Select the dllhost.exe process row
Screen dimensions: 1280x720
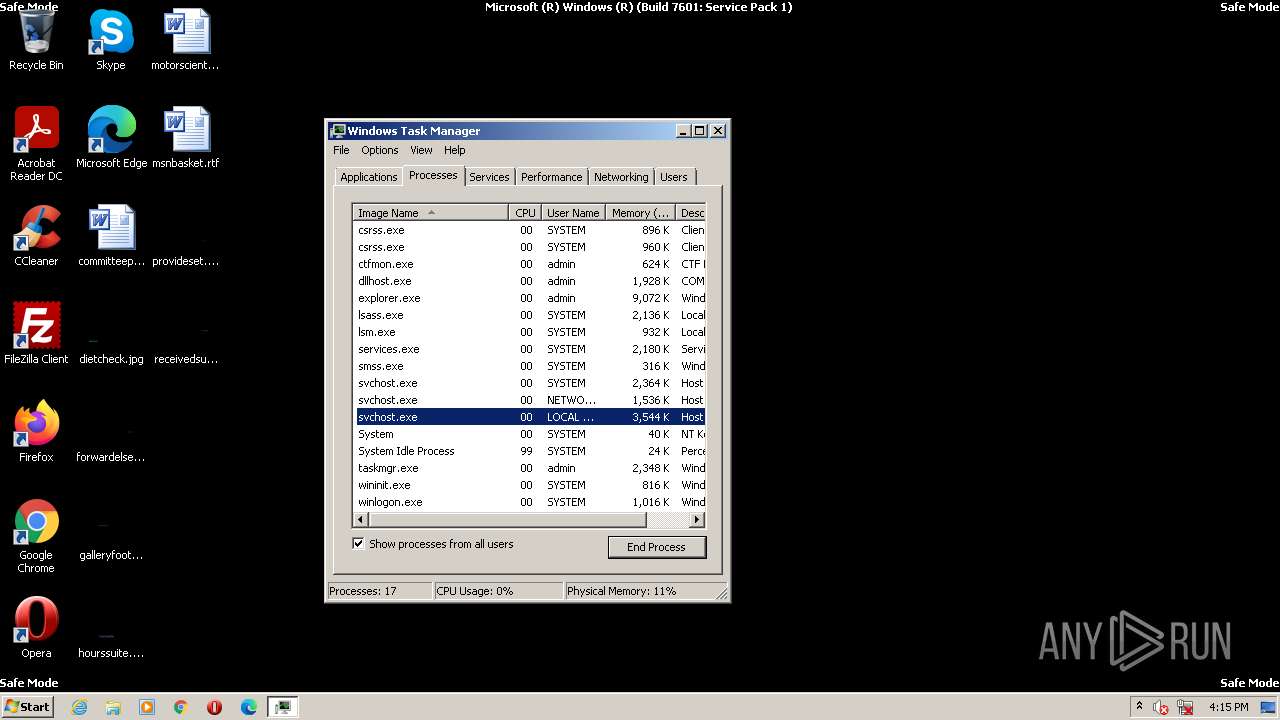[x=530, y=281]
